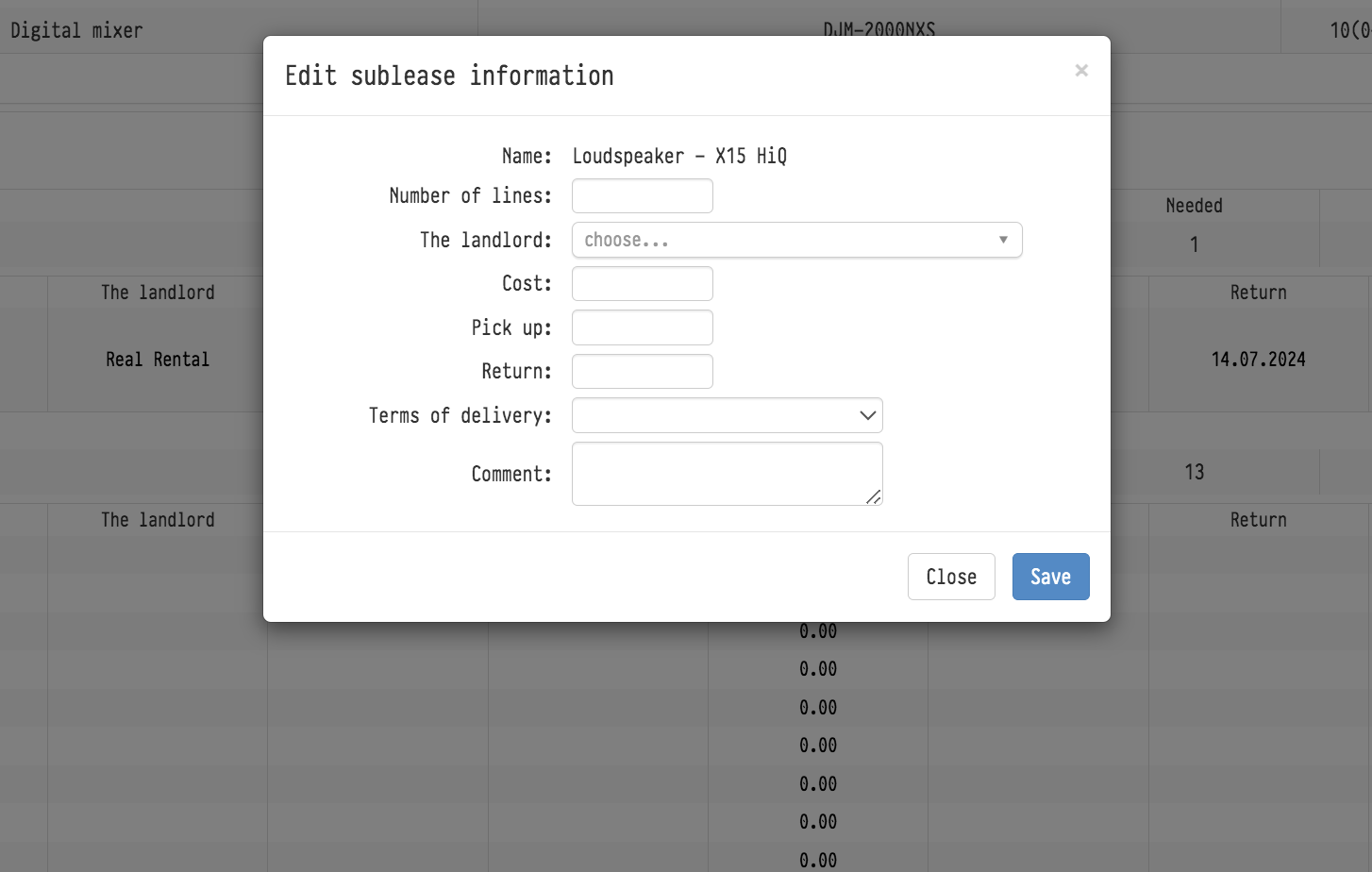Screen dimensions: 1372x872
Task: Select the DJM-2000NXS model cell
Action: click(x=878, y=28)
